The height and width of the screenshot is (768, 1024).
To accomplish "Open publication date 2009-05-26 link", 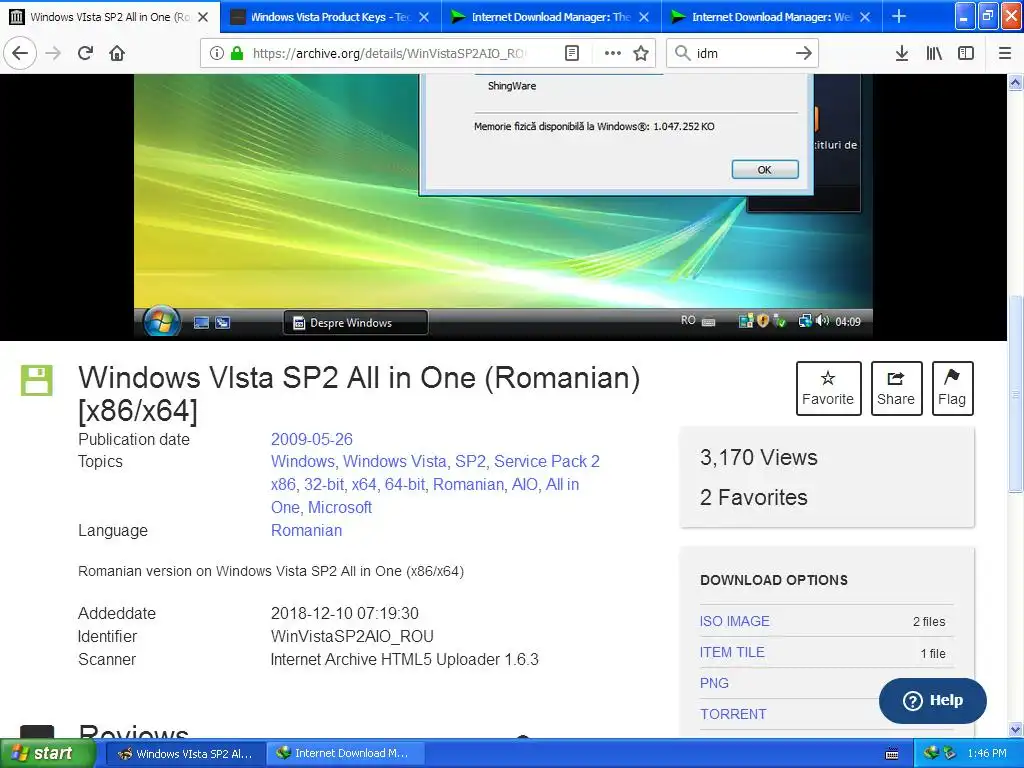I will tap(312, 440).
